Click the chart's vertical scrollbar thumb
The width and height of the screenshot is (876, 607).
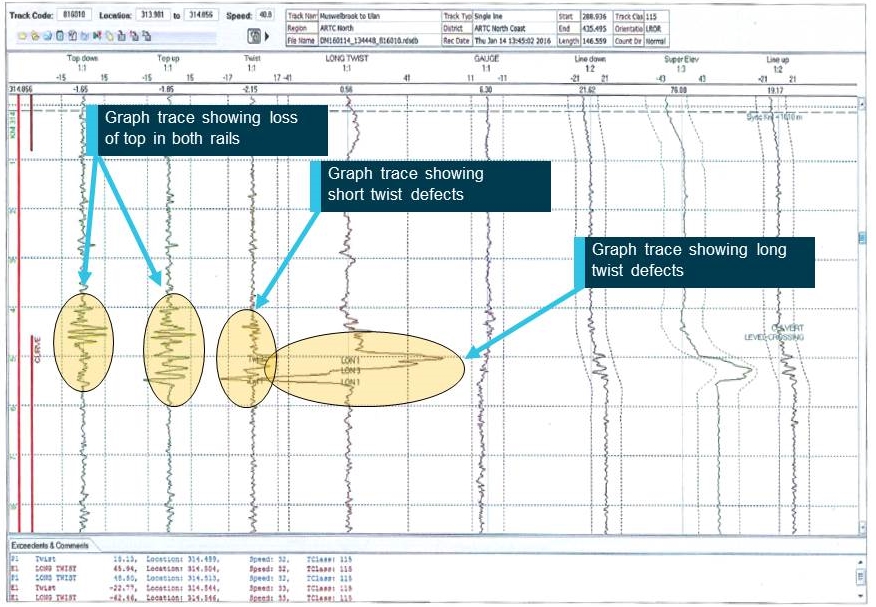862,238
